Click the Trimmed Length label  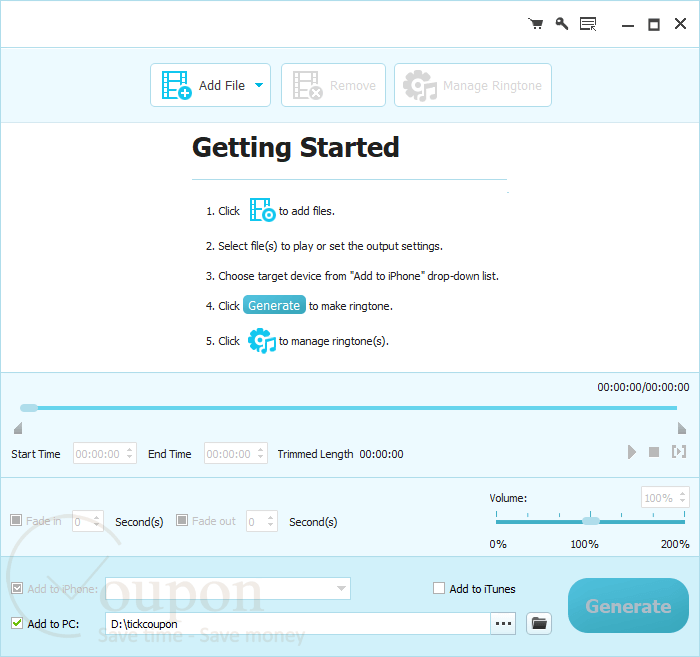pyautogui.click(x=315, y=454)
